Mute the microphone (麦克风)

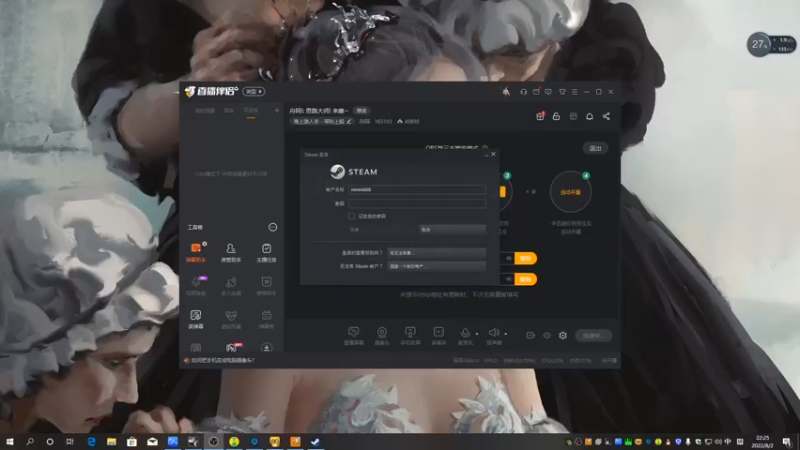[x=465, y=336]
